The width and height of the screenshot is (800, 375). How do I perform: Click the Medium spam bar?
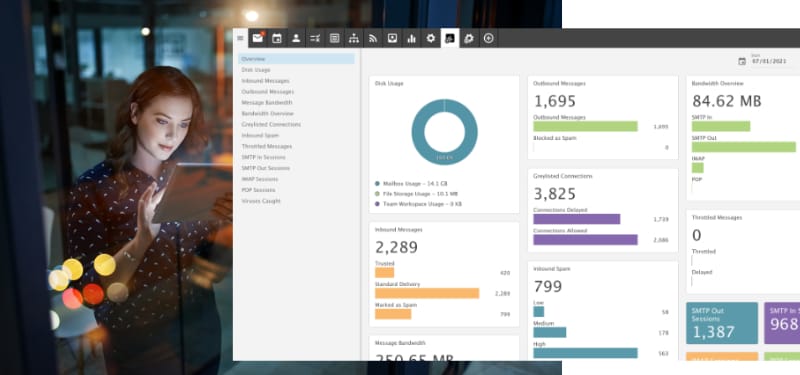[549, 333]
